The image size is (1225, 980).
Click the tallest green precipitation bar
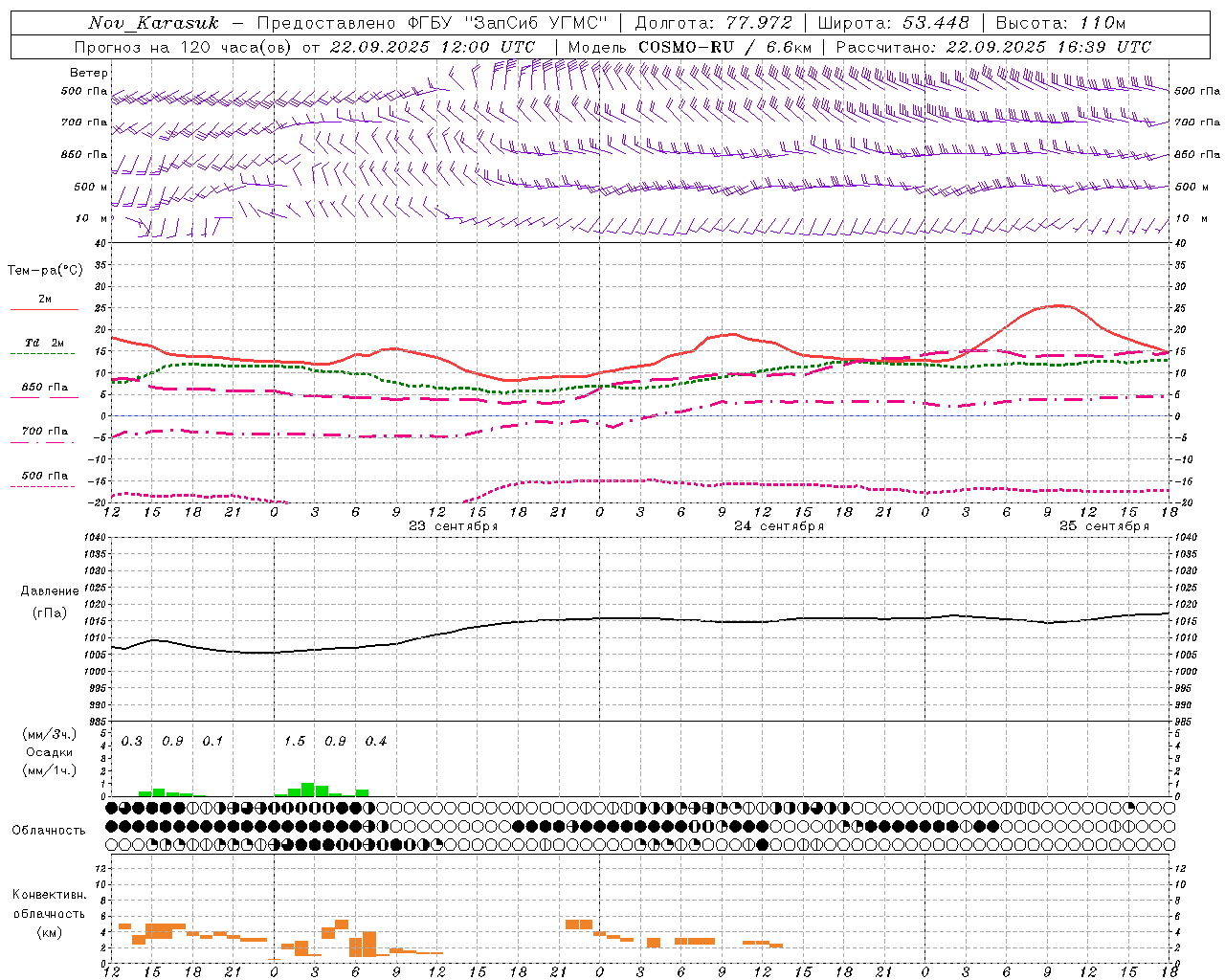308,790
